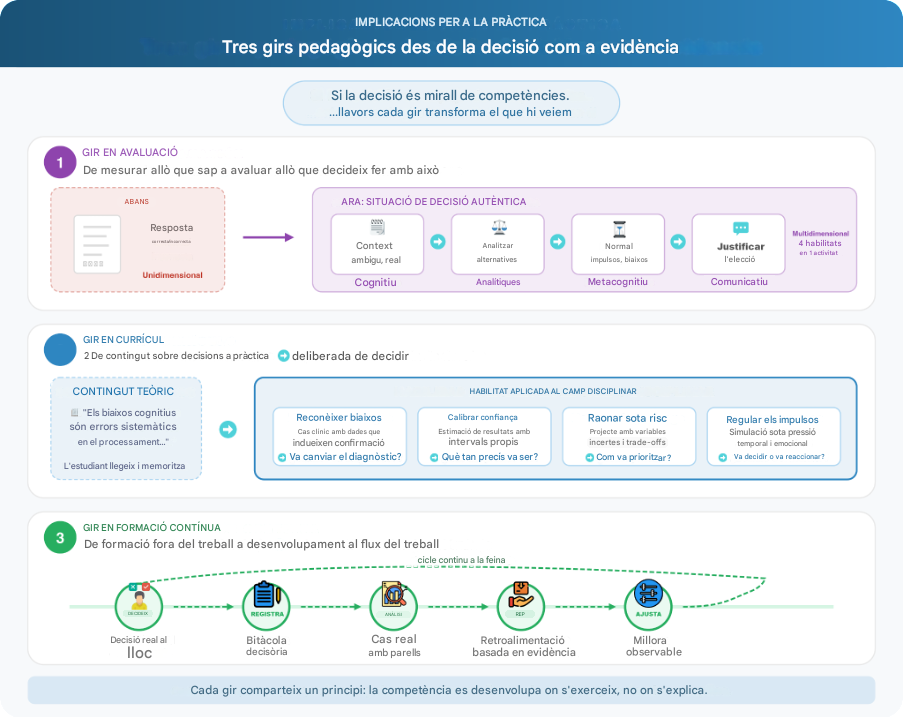Viewport: 904px width, 718px height.
Task: Click the blue circle badge for Gir en Currícul
Action: point(60,350)
